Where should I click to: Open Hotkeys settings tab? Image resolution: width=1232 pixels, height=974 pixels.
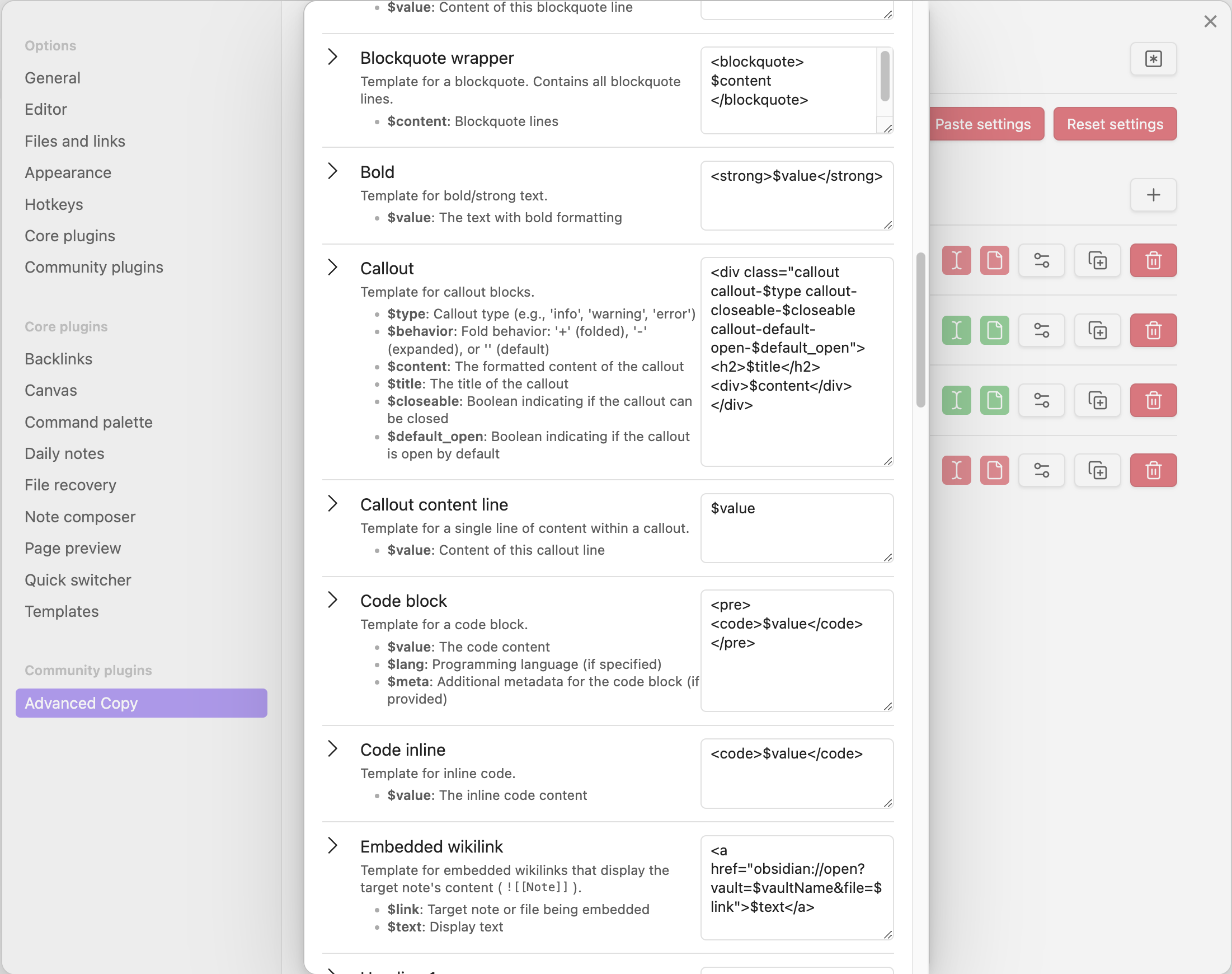pos(54,204)
